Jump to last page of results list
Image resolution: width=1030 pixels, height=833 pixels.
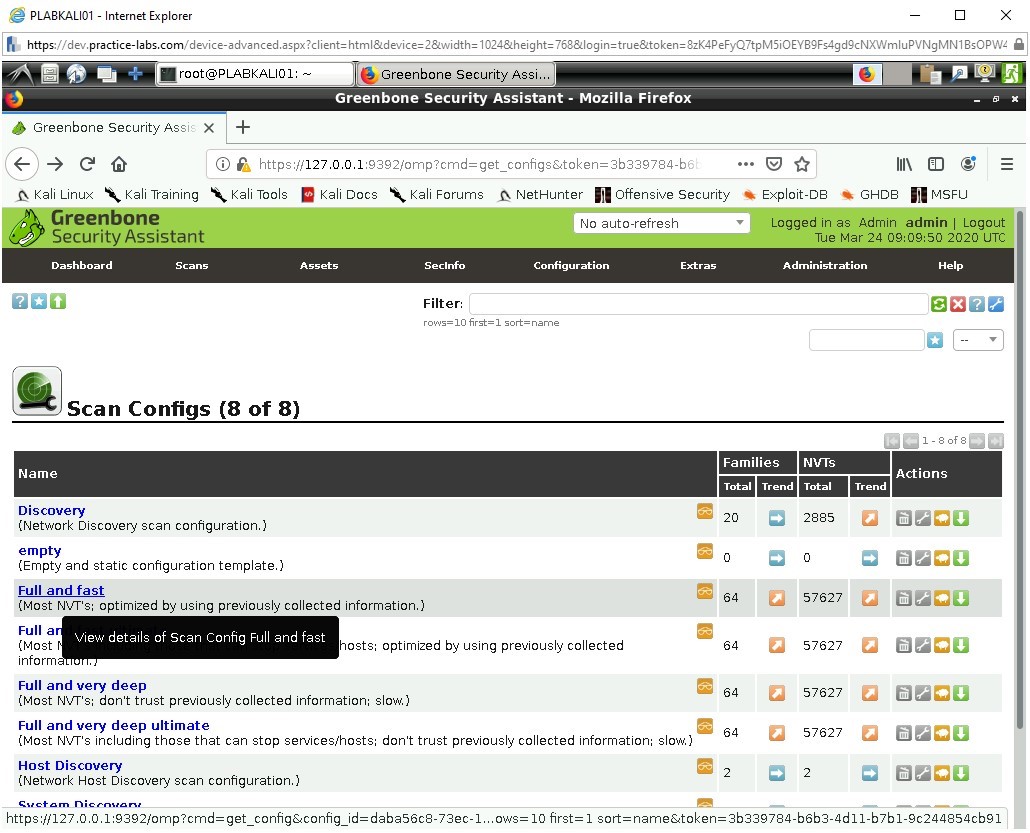995,440
